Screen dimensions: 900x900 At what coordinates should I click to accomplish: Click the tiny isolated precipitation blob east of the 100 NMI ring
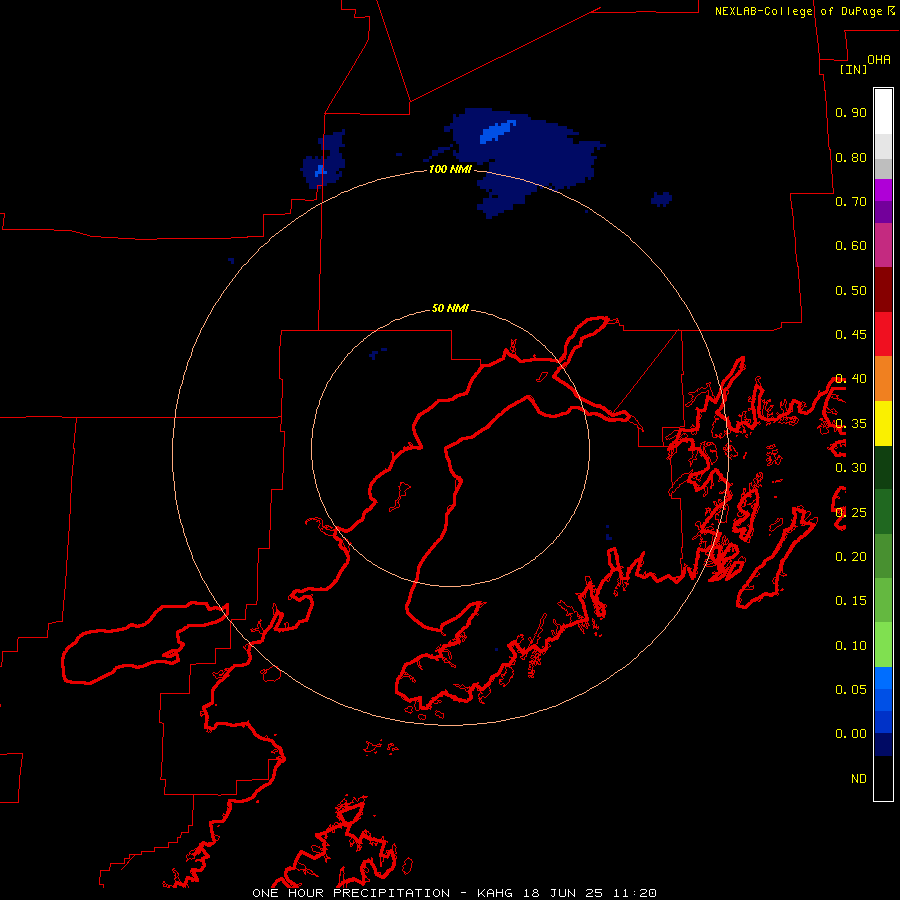pos(662,199)
